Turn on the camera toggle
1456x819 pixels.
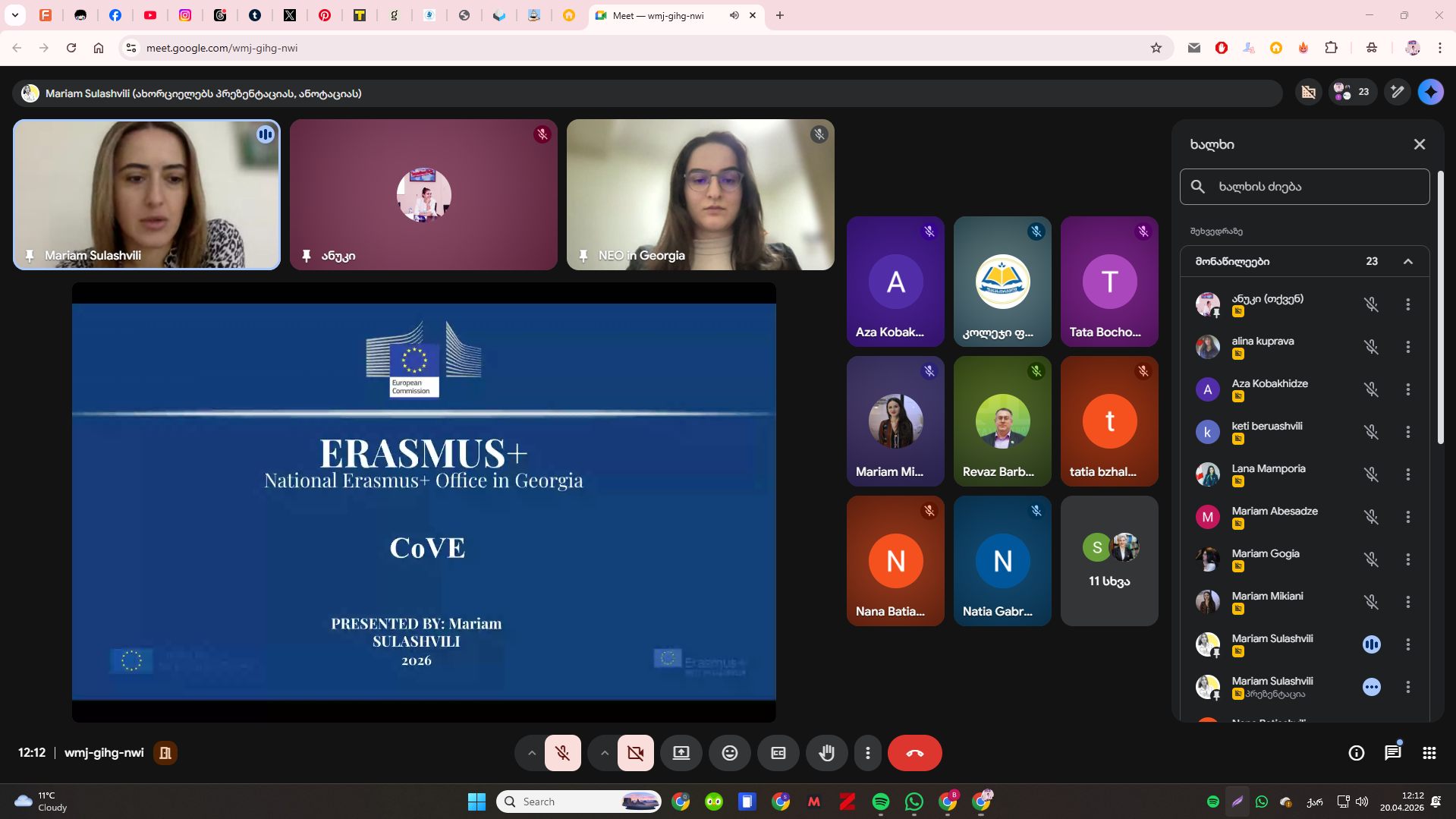[635, 753]
